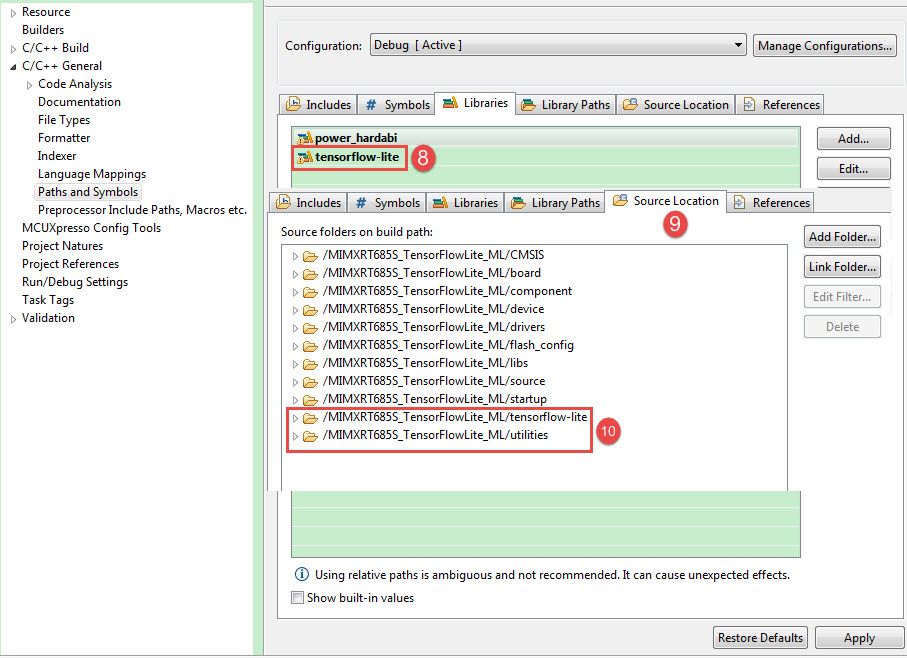Viewport: 907px width, 658px height.
Task: Click the component source folder icon
Action: [311, 291]
